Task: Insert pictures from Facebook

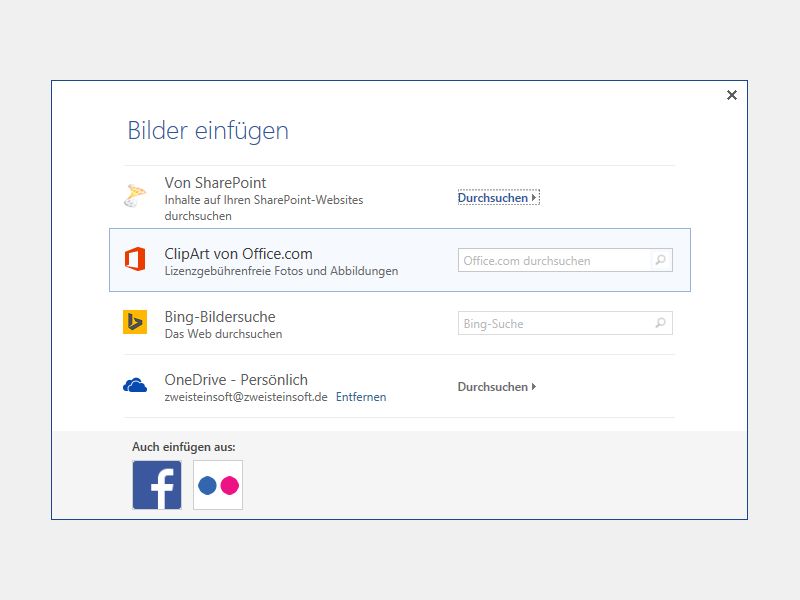Action: click(157, 485)
